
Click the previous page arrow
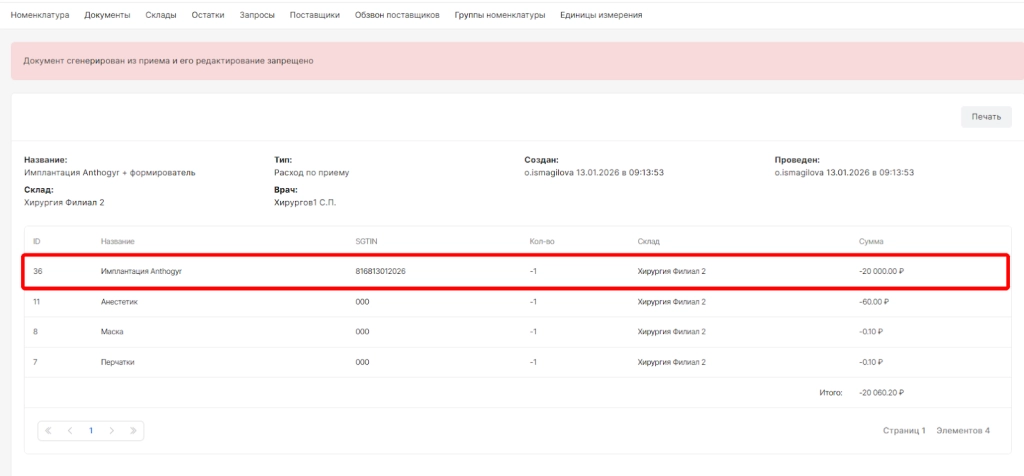click(x=69, y=430)
